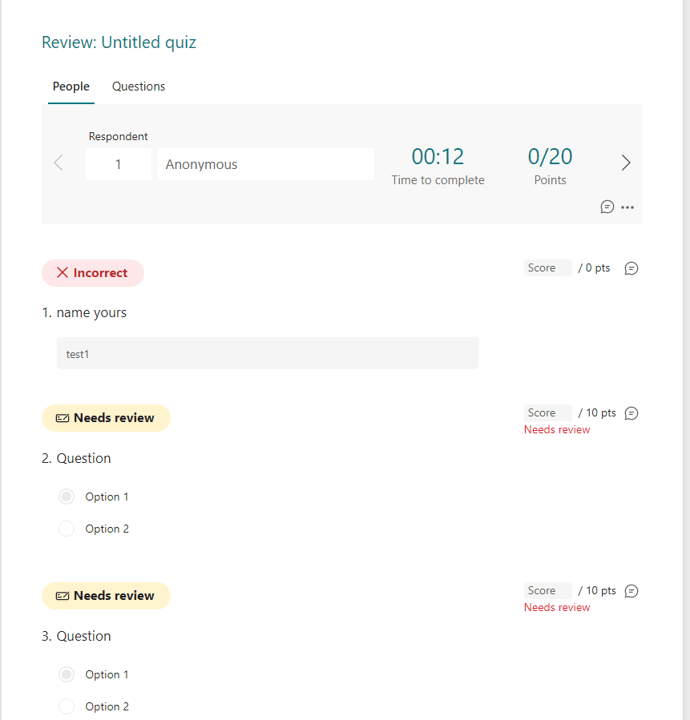Image resolution: width=690 pixels, height=720 pixels.
Task: Select Option 2 radio in question 3
Action: coord(67,707)
